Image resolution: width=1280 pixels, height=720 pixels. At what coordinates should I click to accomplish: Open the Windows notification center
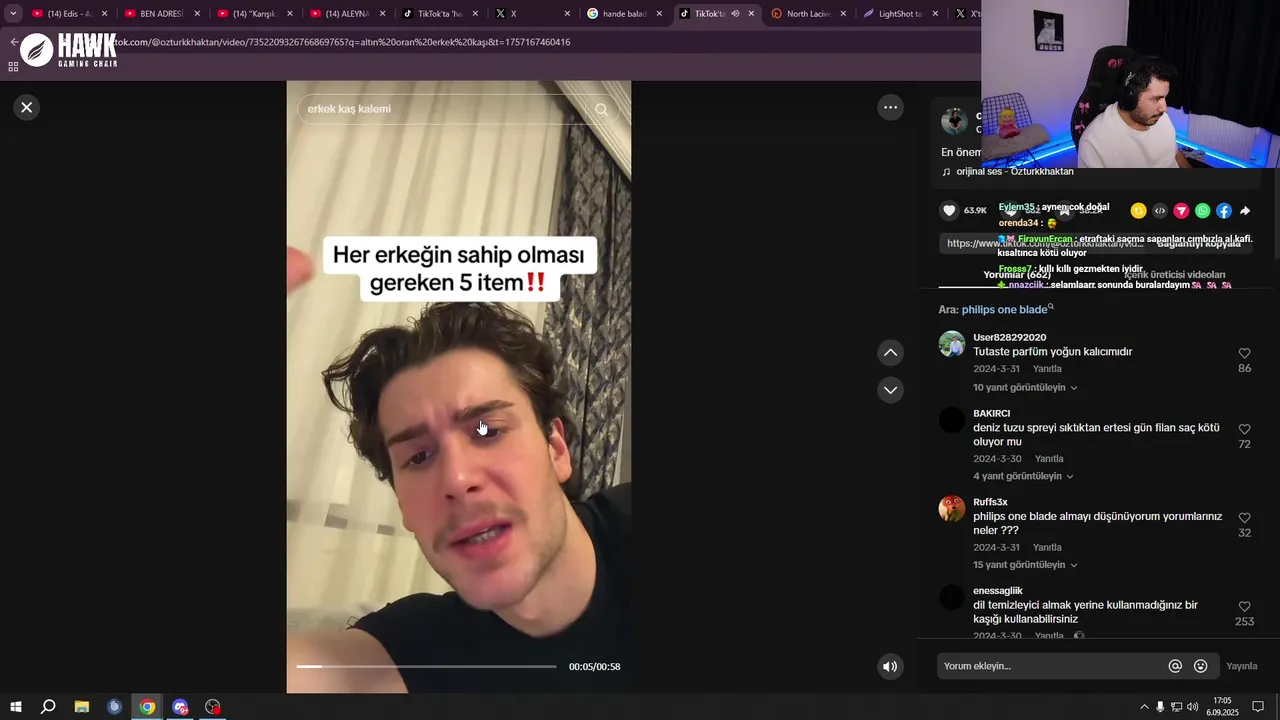pos(1258,706)
